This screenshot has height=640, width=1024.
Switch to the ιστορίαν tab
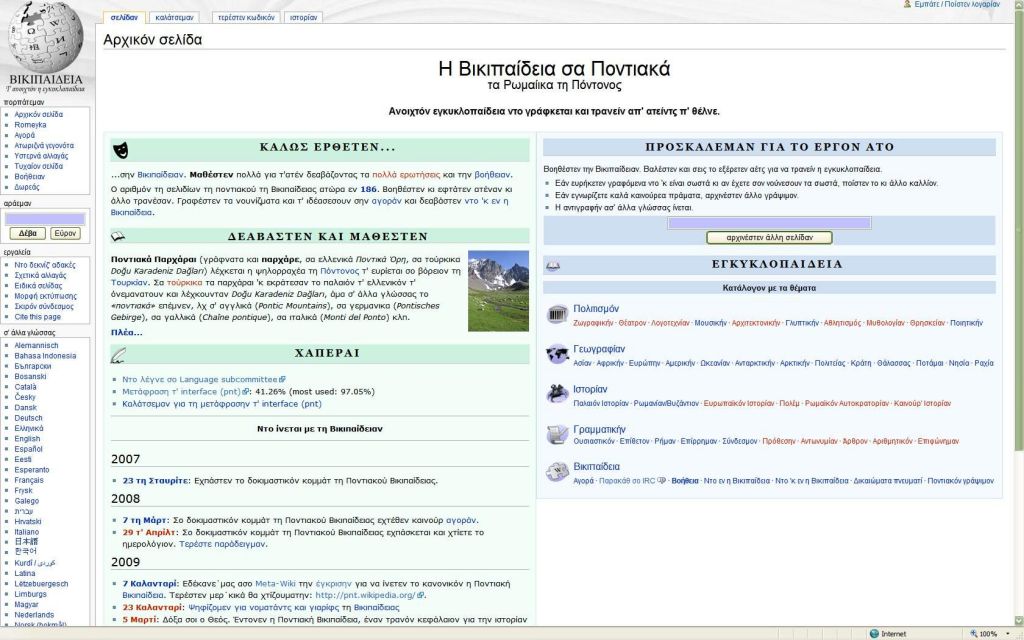point(302,17)
